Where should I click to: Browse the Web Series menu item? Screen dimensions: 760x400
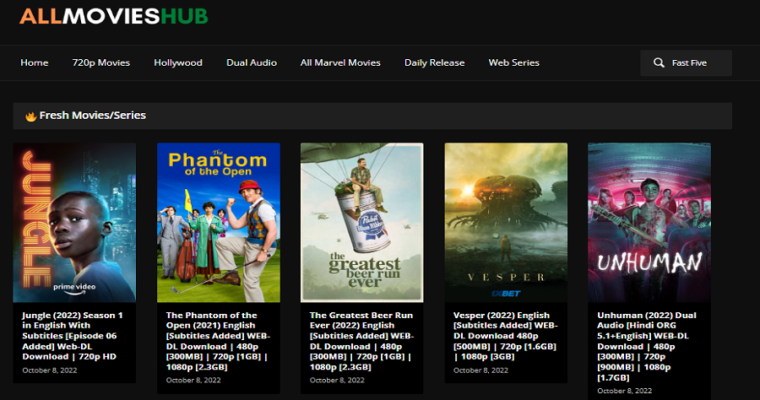click(514, 63)
